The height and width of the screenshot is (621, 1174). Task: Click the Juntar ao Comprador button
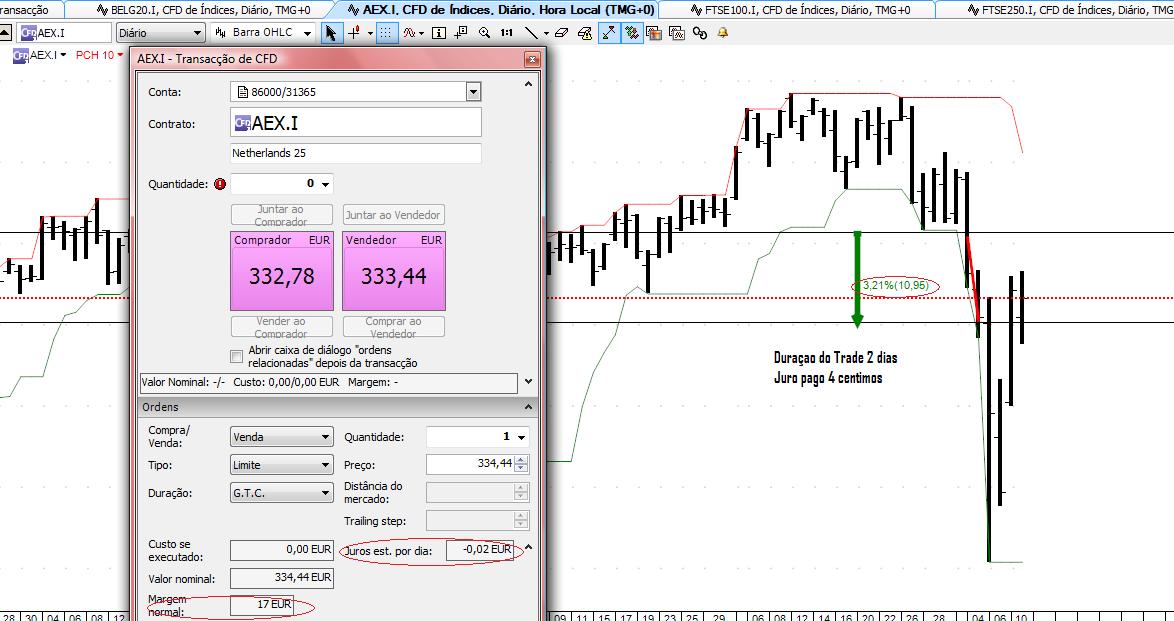[281, 215]
